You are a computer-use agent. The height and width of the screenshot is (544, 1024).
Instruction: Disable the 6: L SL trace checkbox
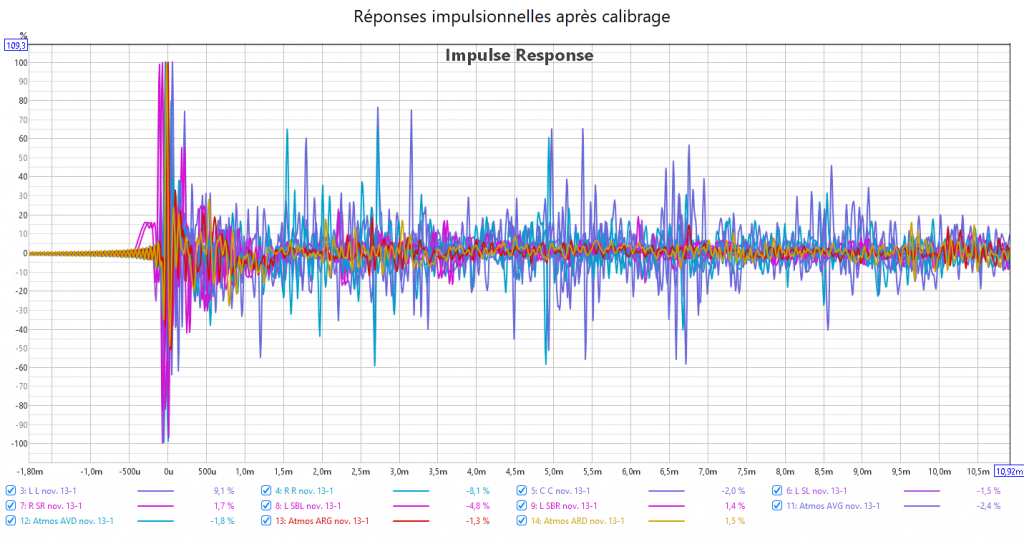(777, 491)
